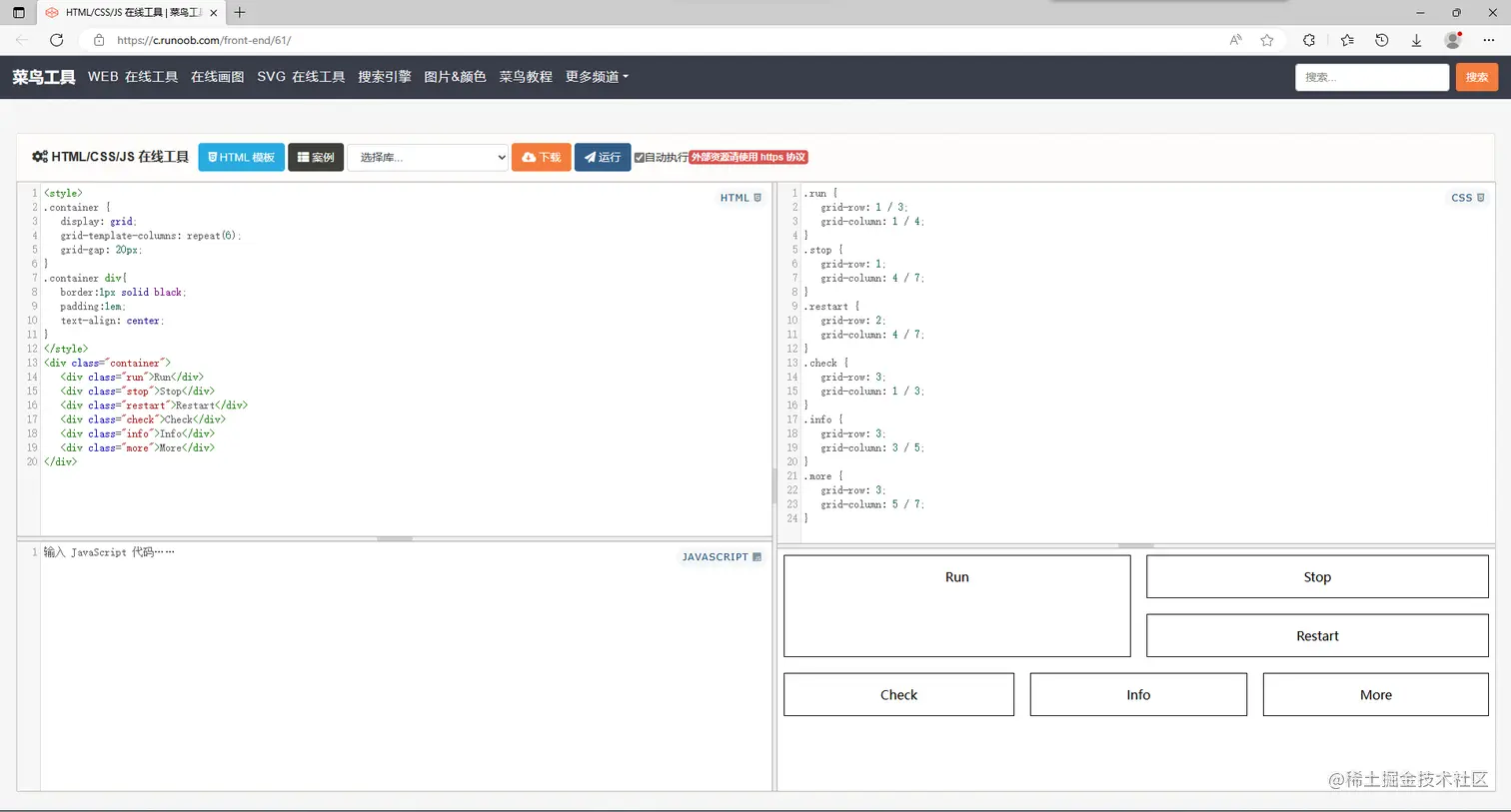Click the '</style>' closing tag line
This screenshot has width=1511, height=812.
(x=66, y=349)
